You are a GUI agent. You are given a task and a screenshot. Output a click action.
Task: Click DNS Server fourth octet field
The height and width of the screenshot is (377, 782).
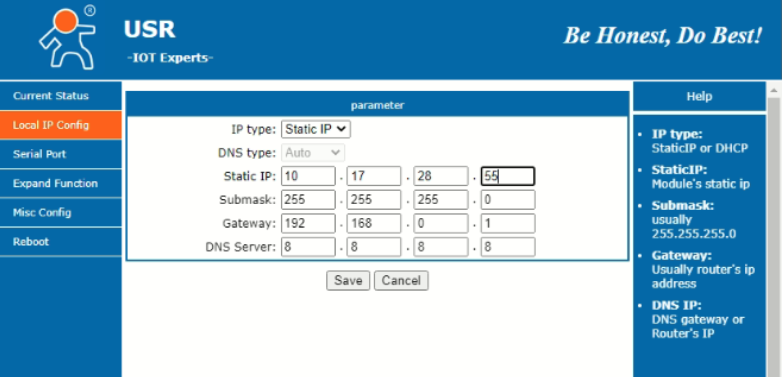coord(508,247)
